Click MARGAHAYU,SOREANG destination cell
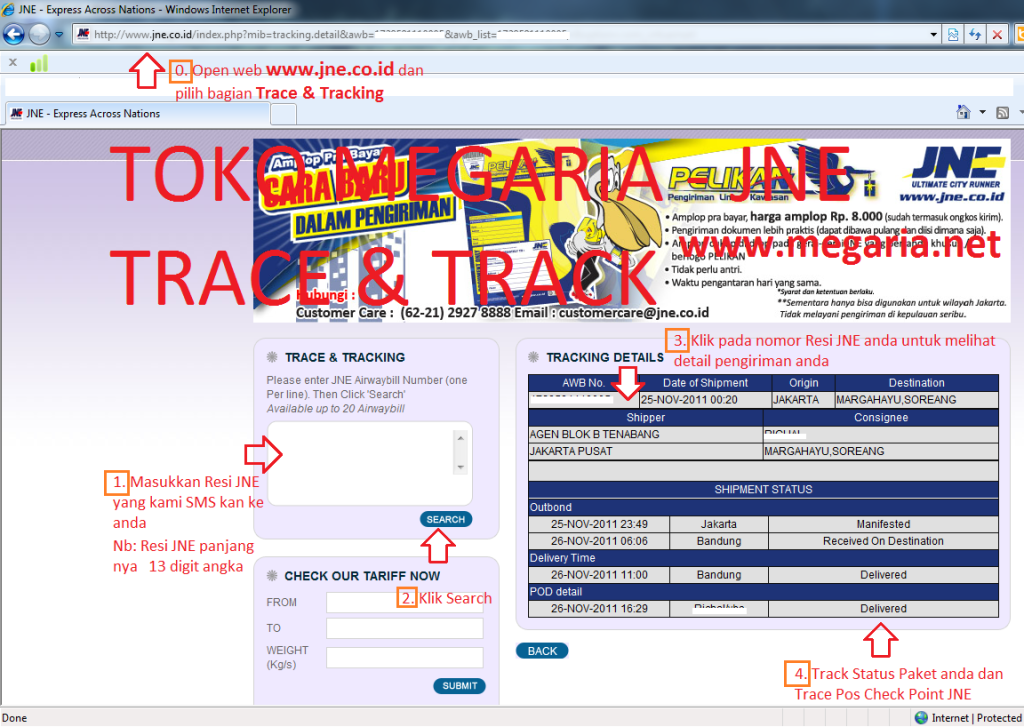The width and height of the screenshot is (1024, 727). [x=916, y=400]
